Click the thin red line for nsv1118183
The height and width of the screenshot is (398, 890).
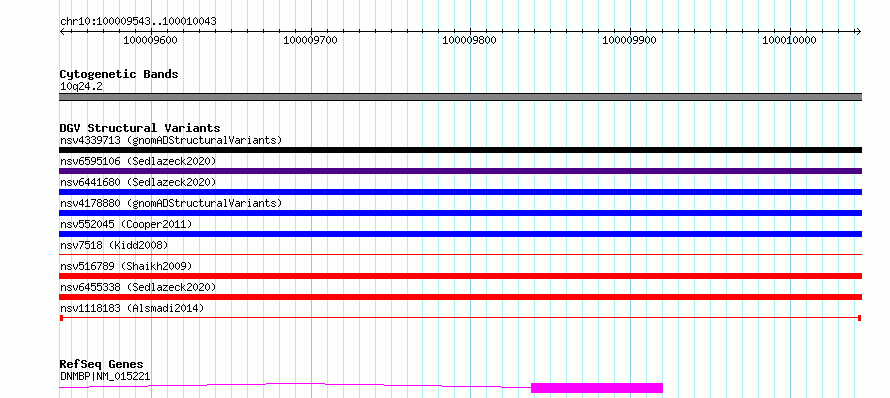[460, 318]
